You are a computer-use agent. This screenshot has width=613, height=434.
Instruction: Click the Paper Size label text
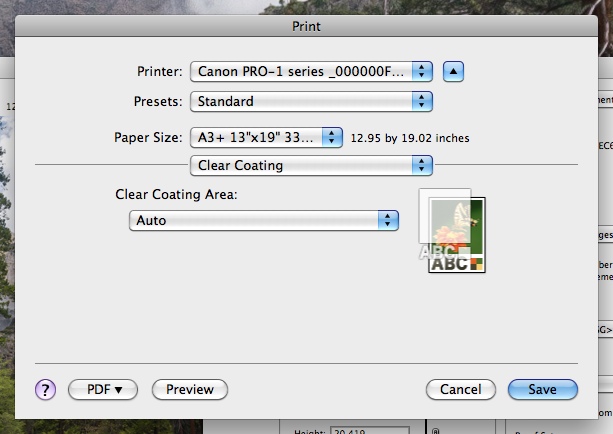[149, 138]
